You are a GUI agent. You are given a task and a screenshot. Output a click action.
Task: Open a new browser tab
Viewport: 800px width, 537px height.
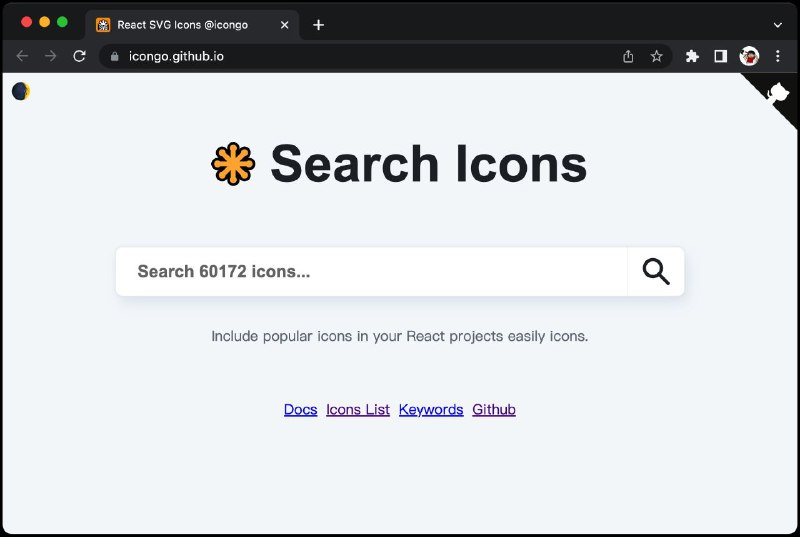pos(318,24)
